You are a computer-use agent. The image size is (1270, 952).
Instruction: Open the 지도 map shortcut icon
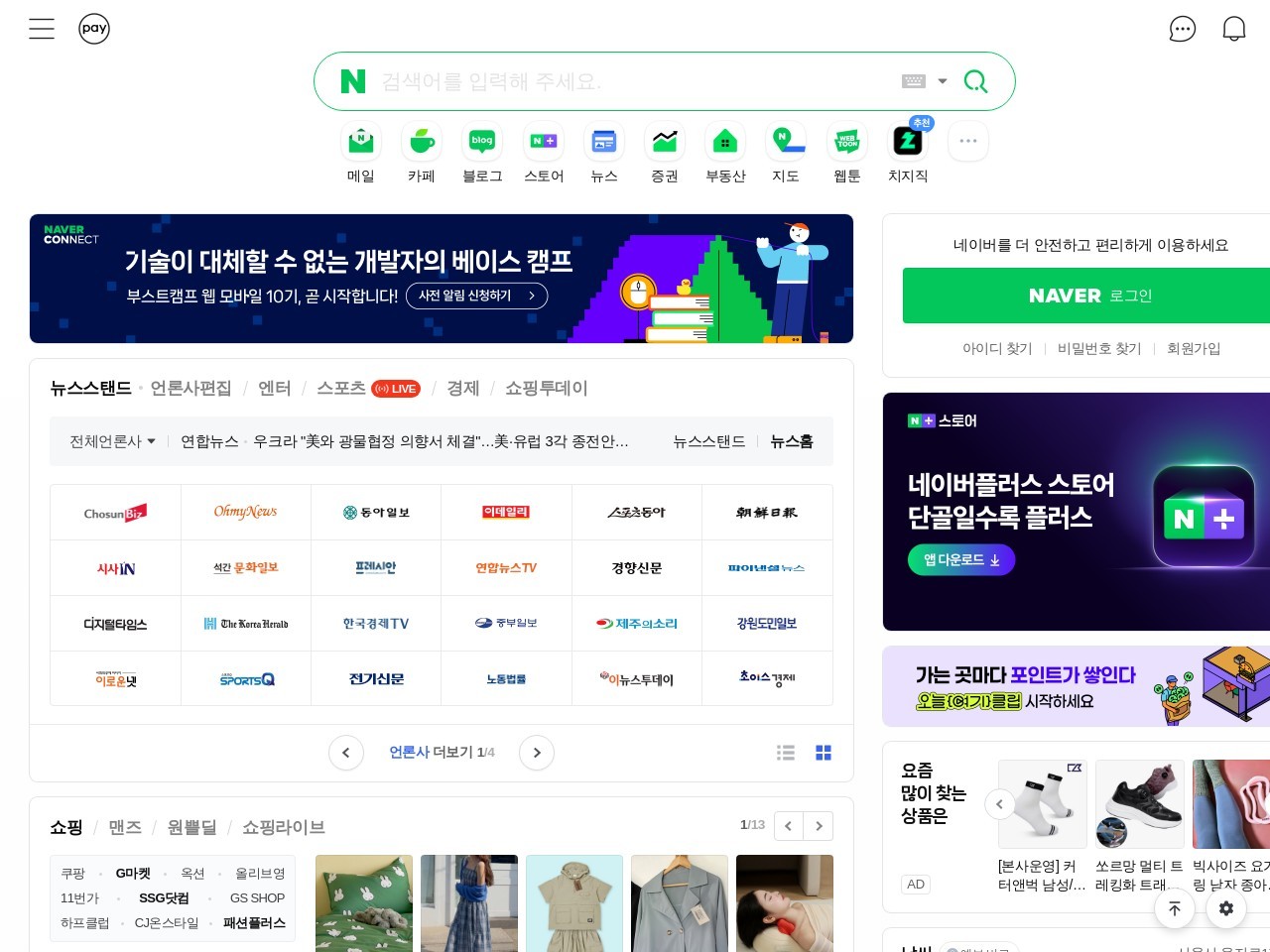click(x=786, y=142)
